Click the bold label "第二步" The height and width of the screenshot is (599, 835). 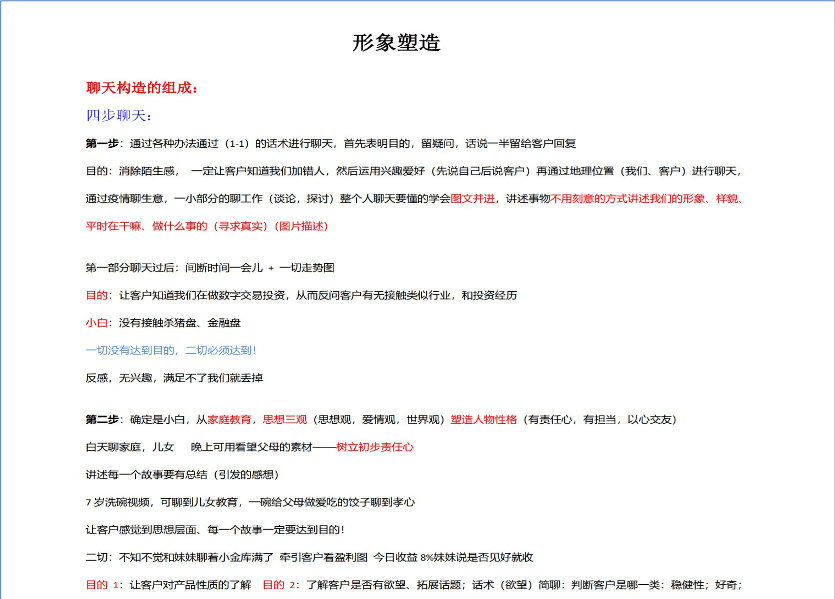click(102, 420)
